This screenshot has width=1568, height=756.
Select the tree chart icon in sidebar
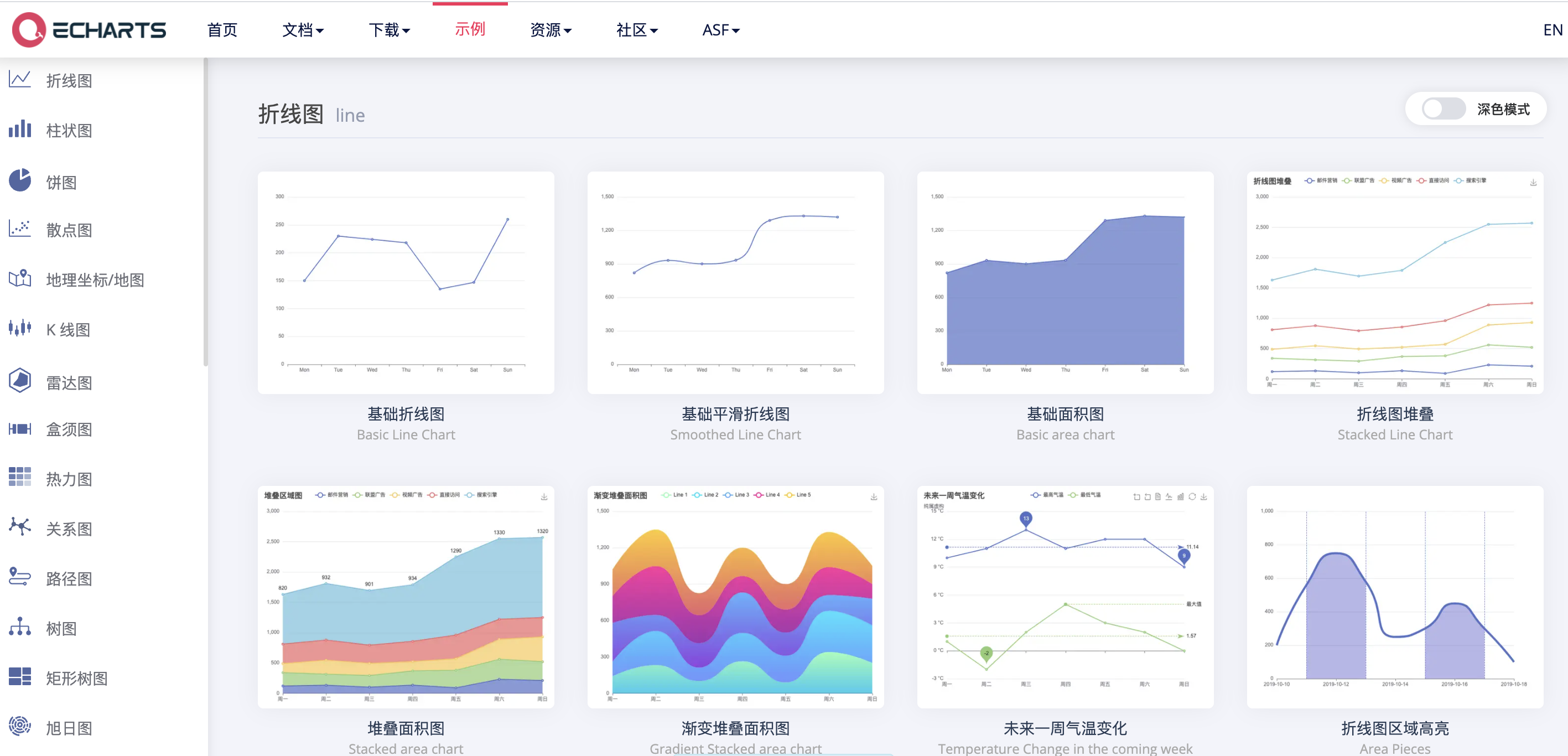(19, 626)
